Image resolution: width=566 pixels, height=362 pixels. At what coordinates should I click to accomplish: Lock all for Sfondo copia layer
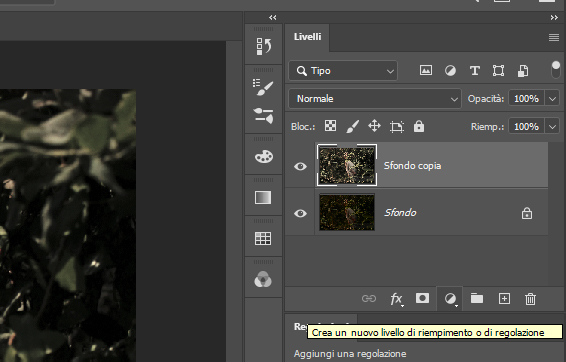point(419,126)
